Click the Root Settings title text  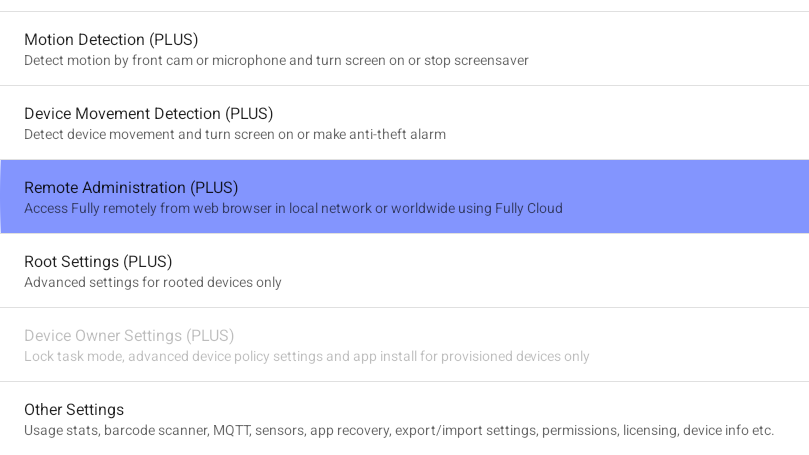coord(98,262)
